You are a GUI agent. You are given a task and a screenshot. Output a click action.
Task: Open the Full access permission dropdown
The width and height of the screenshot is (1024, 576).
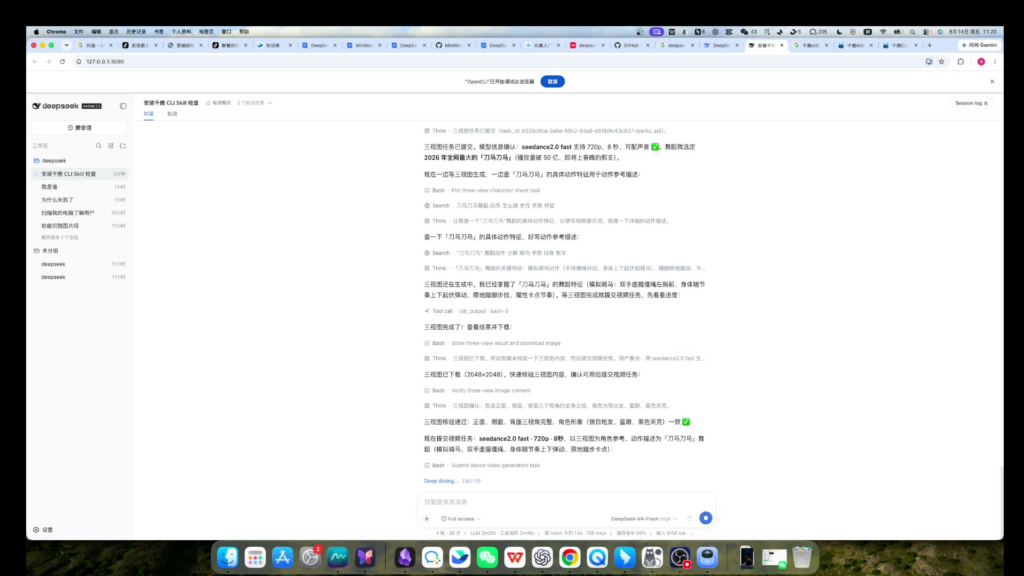click(x=461, y=519)
